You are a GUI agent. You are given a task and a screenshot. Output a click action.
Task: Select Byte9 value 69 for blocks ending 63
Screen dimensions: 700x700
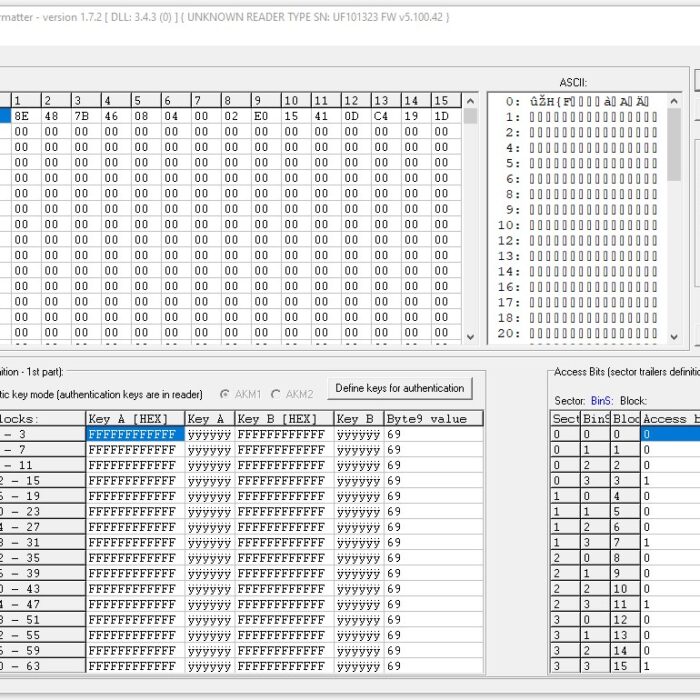pos(433,666)
